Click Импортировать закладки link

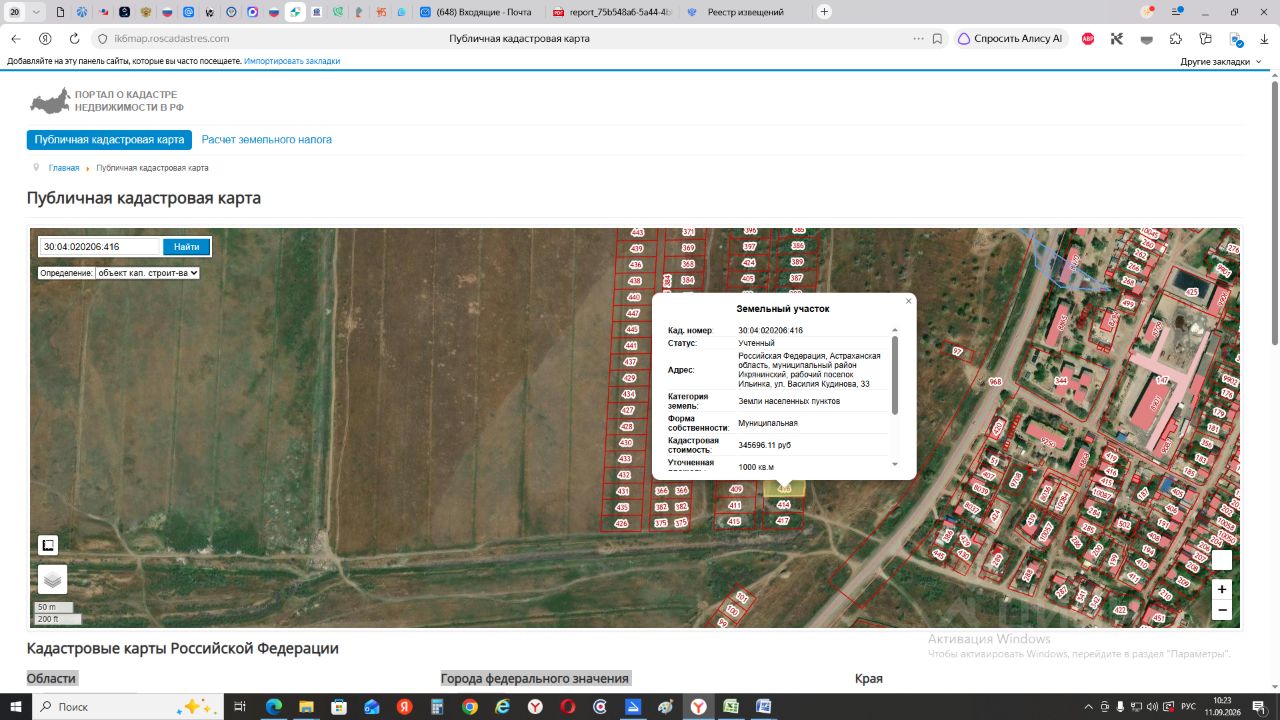tap(292, 61)
